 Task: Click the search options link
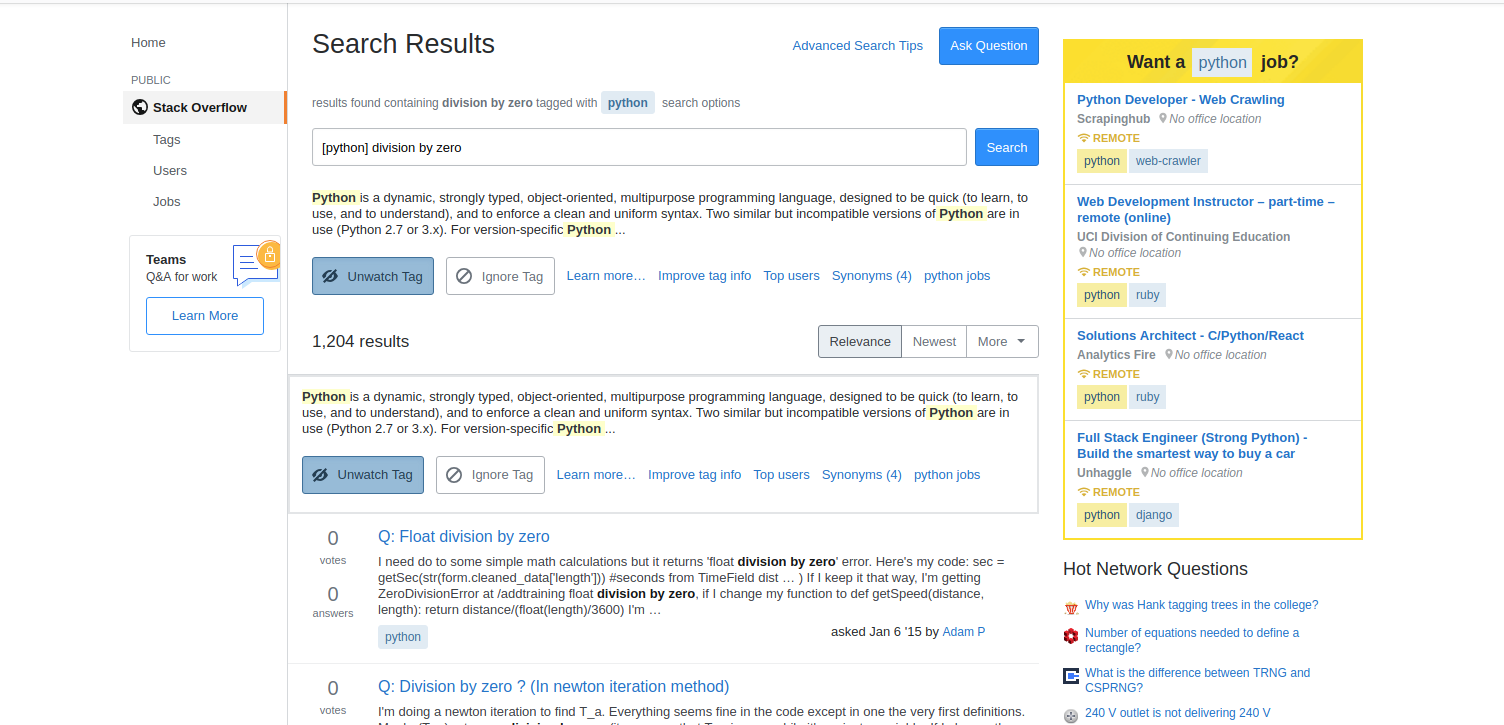point(701,103)
